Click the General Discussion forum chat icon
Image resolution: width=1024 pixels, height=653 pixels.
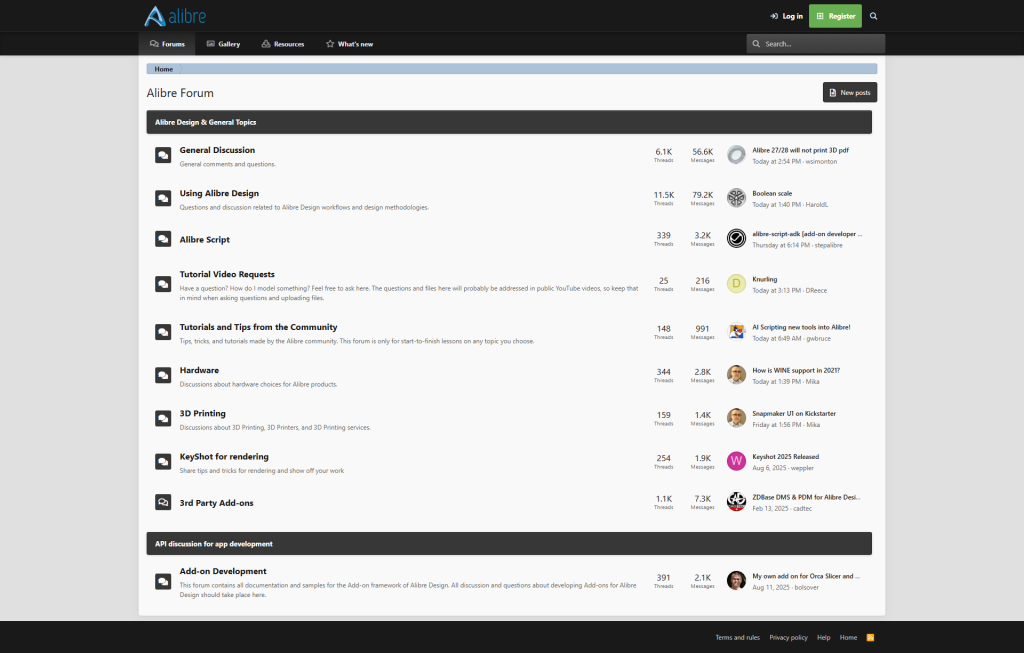tap(163, 155)
